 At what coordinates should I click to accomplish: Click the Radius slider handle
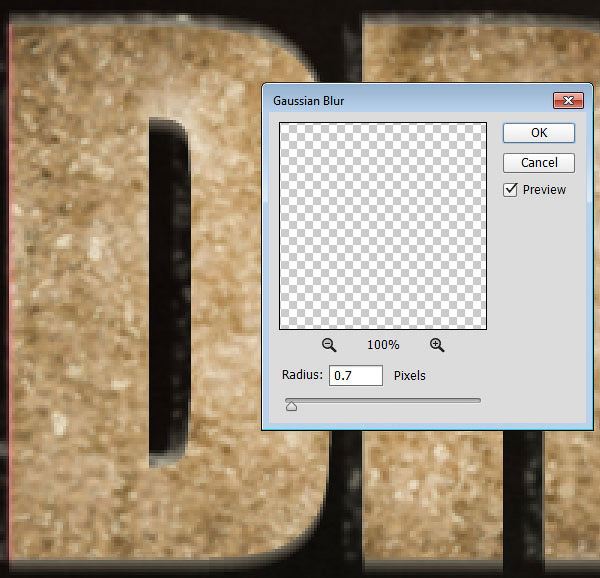point(291,406)
